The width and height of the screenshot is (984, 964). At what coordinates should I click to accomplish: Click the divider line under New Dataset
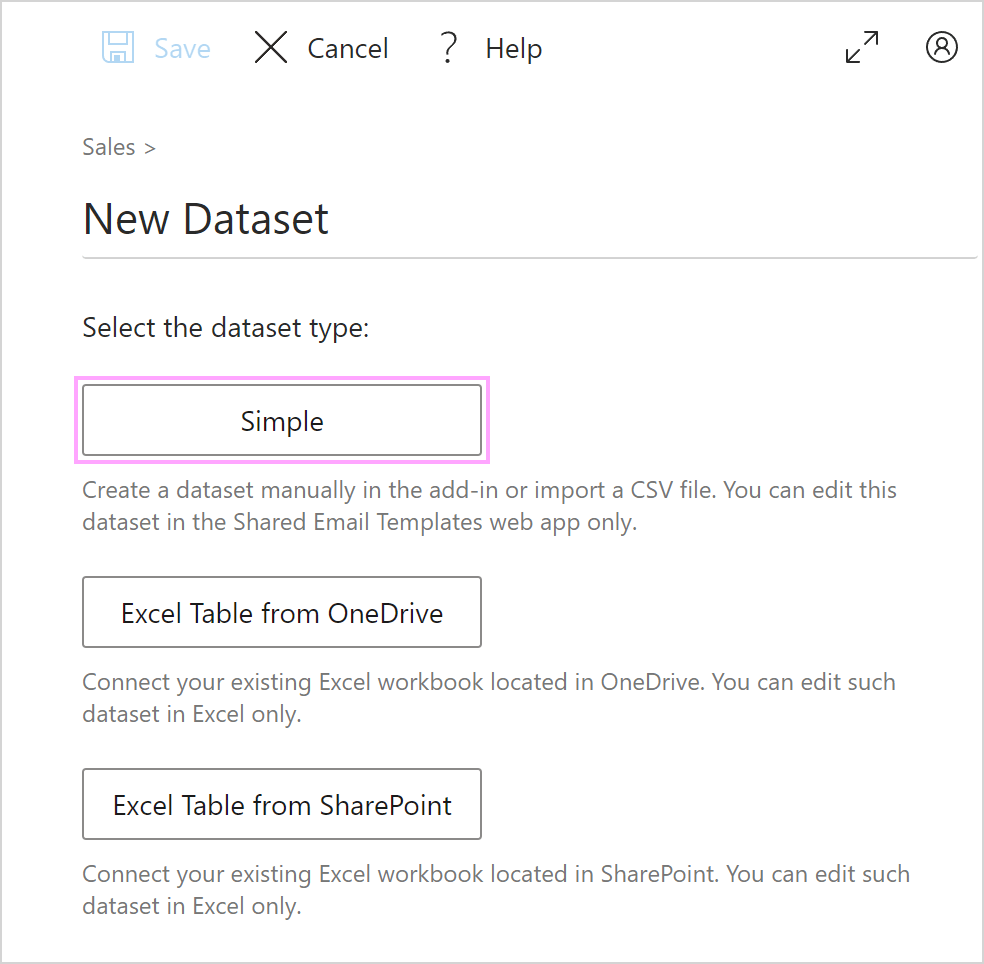(x=530, y=257)
